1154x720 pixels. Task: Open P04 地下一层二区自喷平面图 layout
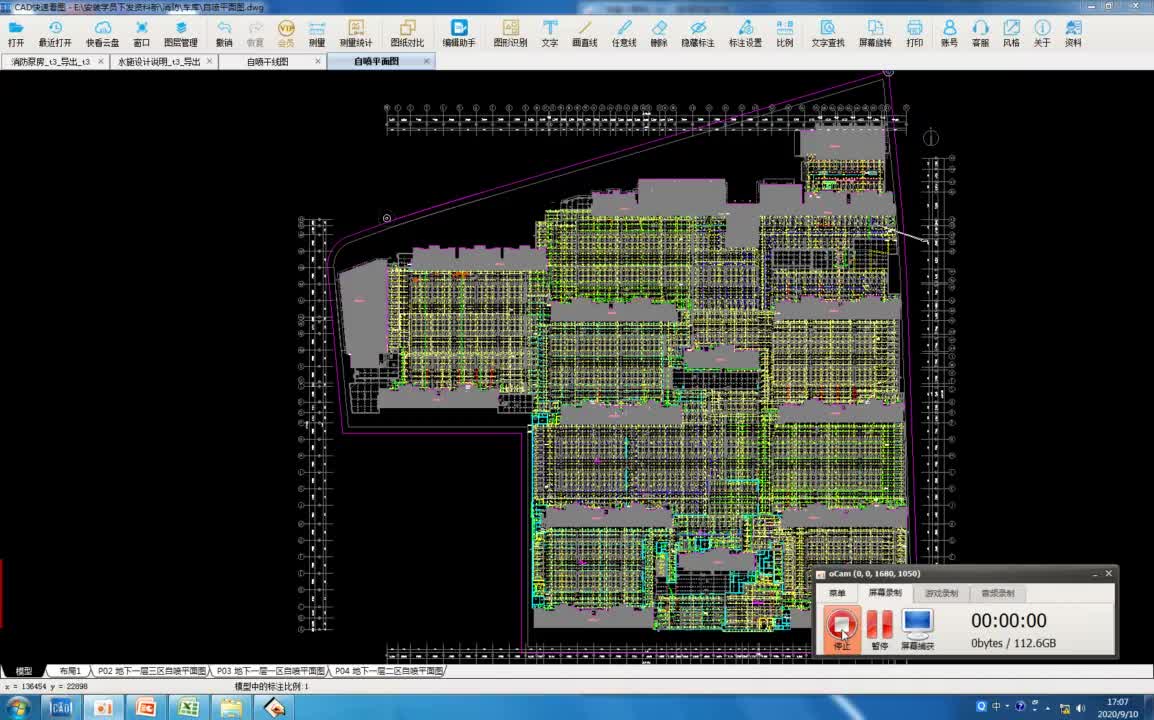click(x=389, y=671)
